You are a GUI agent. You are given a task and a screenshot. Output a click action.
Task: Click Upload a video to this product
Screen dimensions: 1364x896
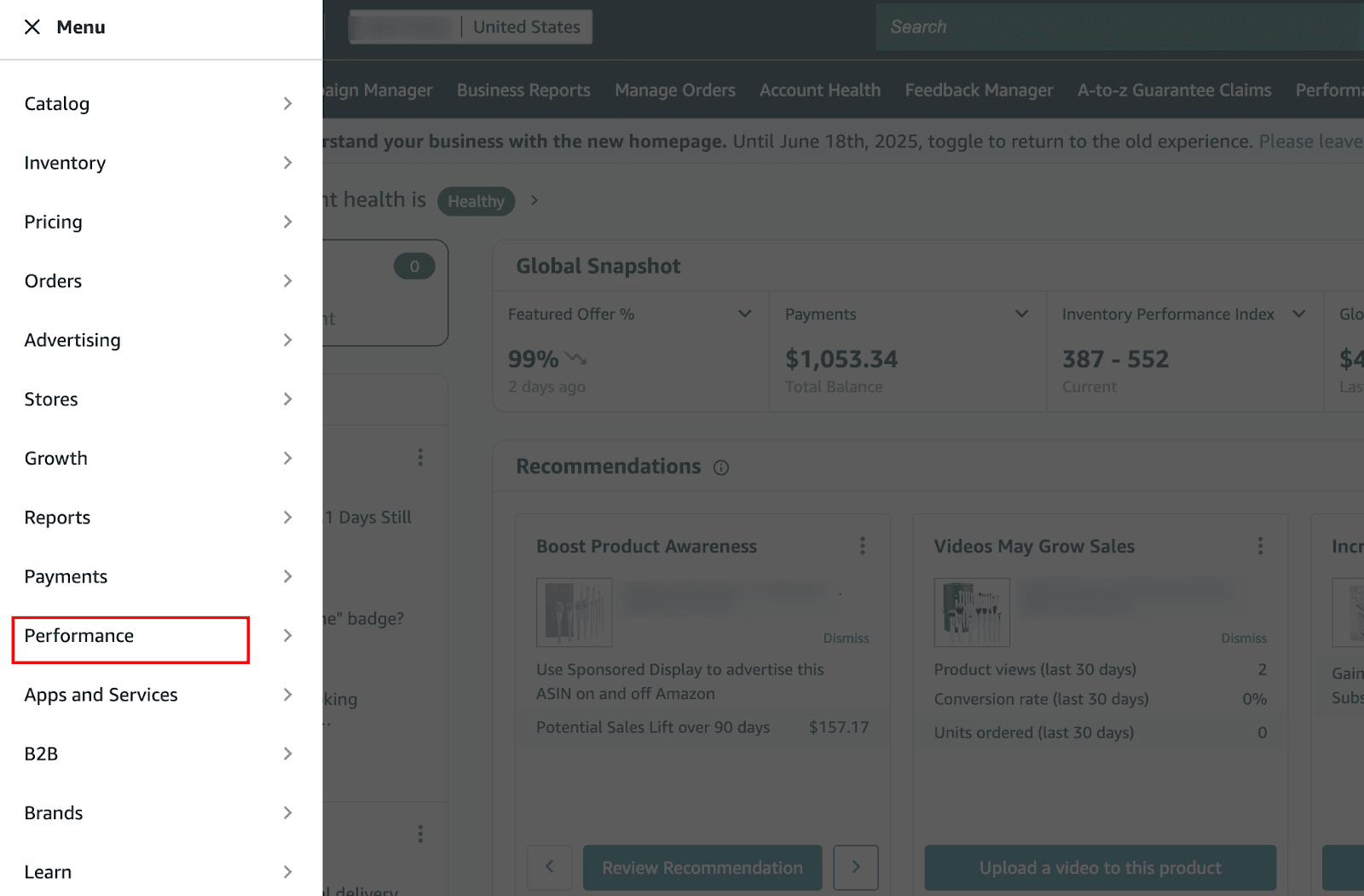pos(1101,868)
